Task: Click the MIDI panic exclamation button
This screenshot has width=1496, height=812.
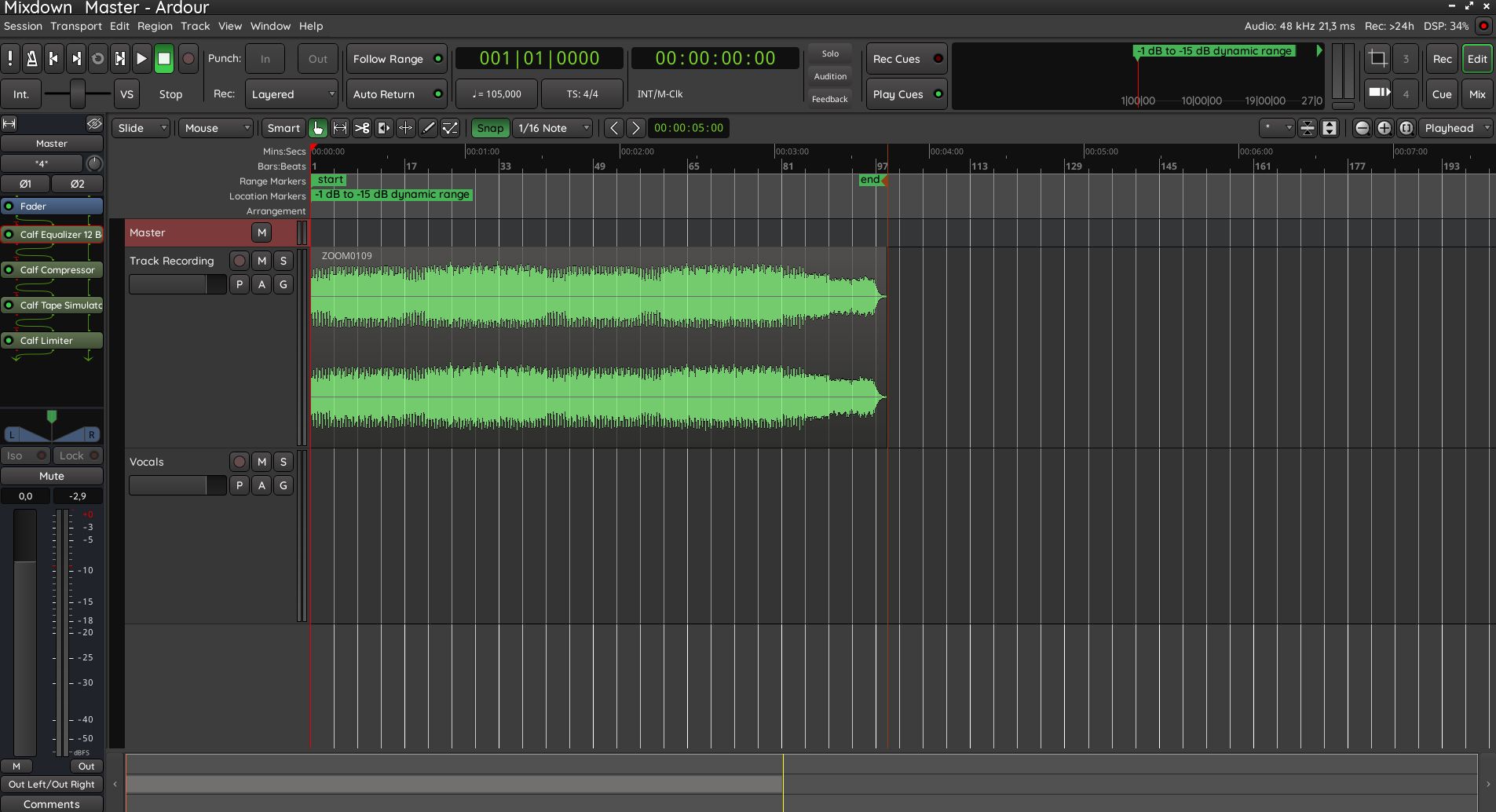Action: [x=10, y=59]
